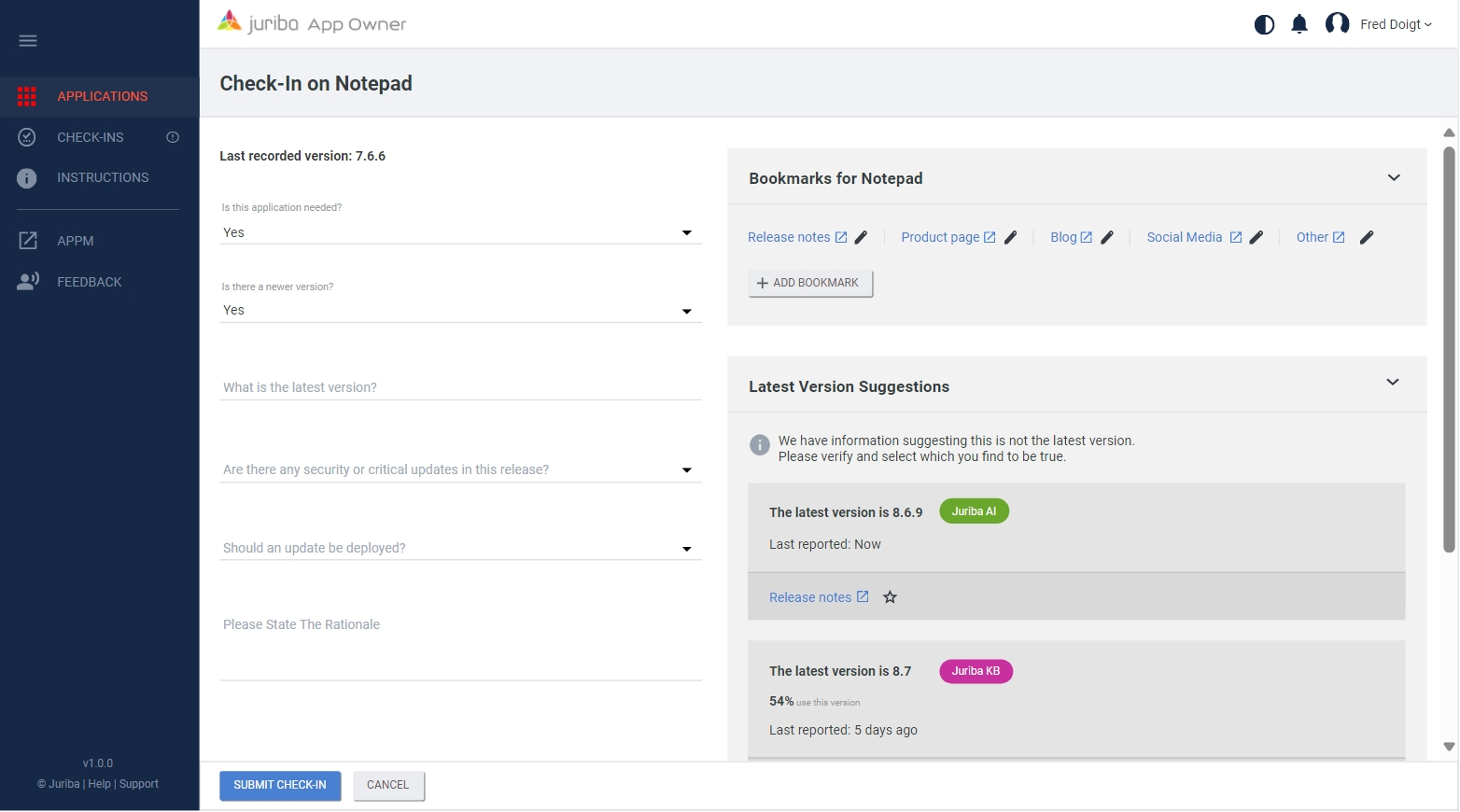Go to the Check-Ins section
Image resolution: width=1460 pixels, height=812 pixels.
tap(100, 137)
